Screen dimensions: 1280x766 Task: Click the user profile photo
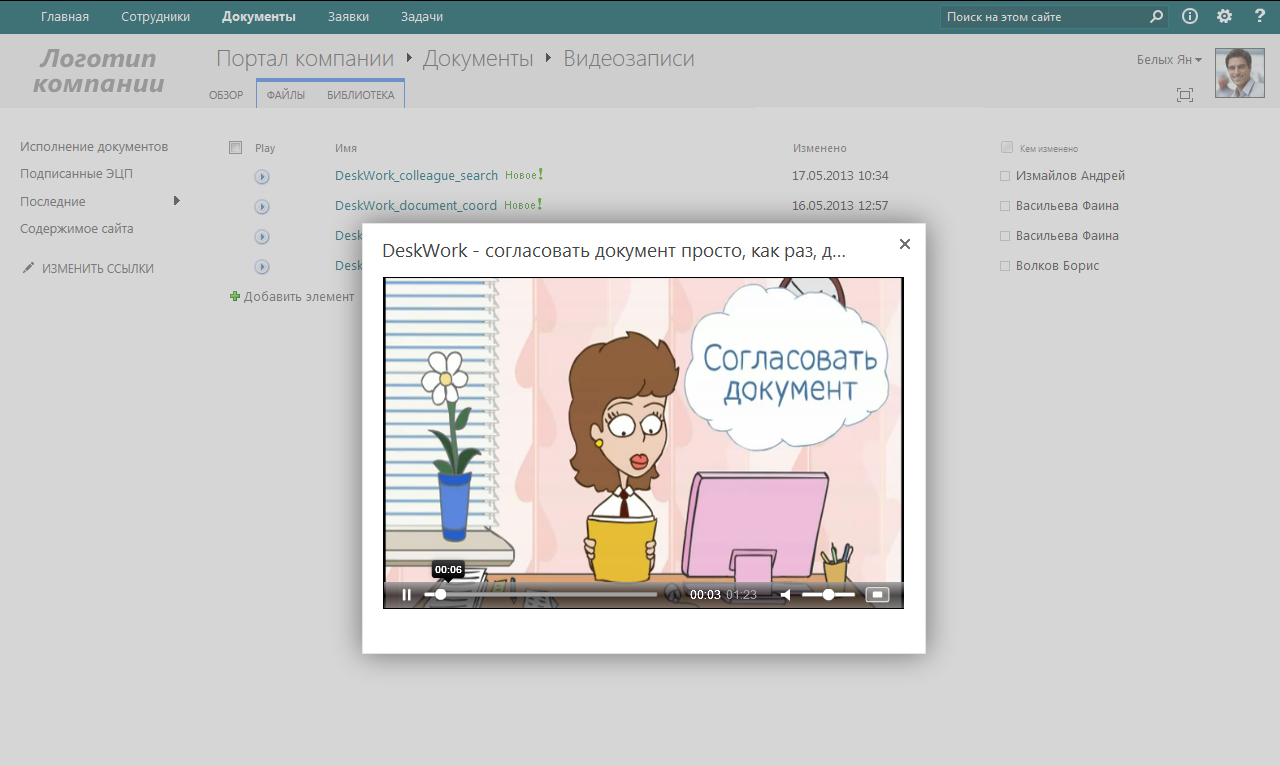pos(1240,73)
